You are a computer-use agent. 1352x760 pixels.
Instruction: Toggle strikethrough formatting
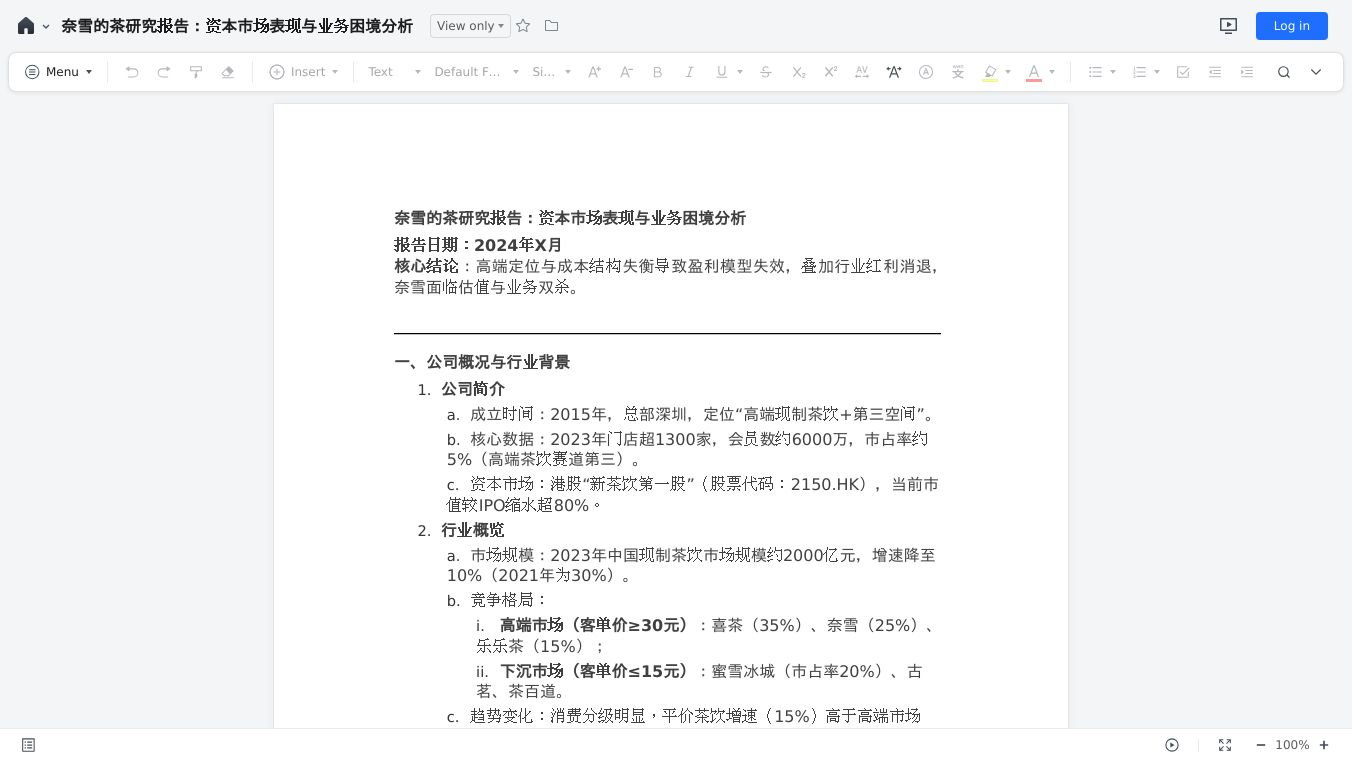coord(766,72)
